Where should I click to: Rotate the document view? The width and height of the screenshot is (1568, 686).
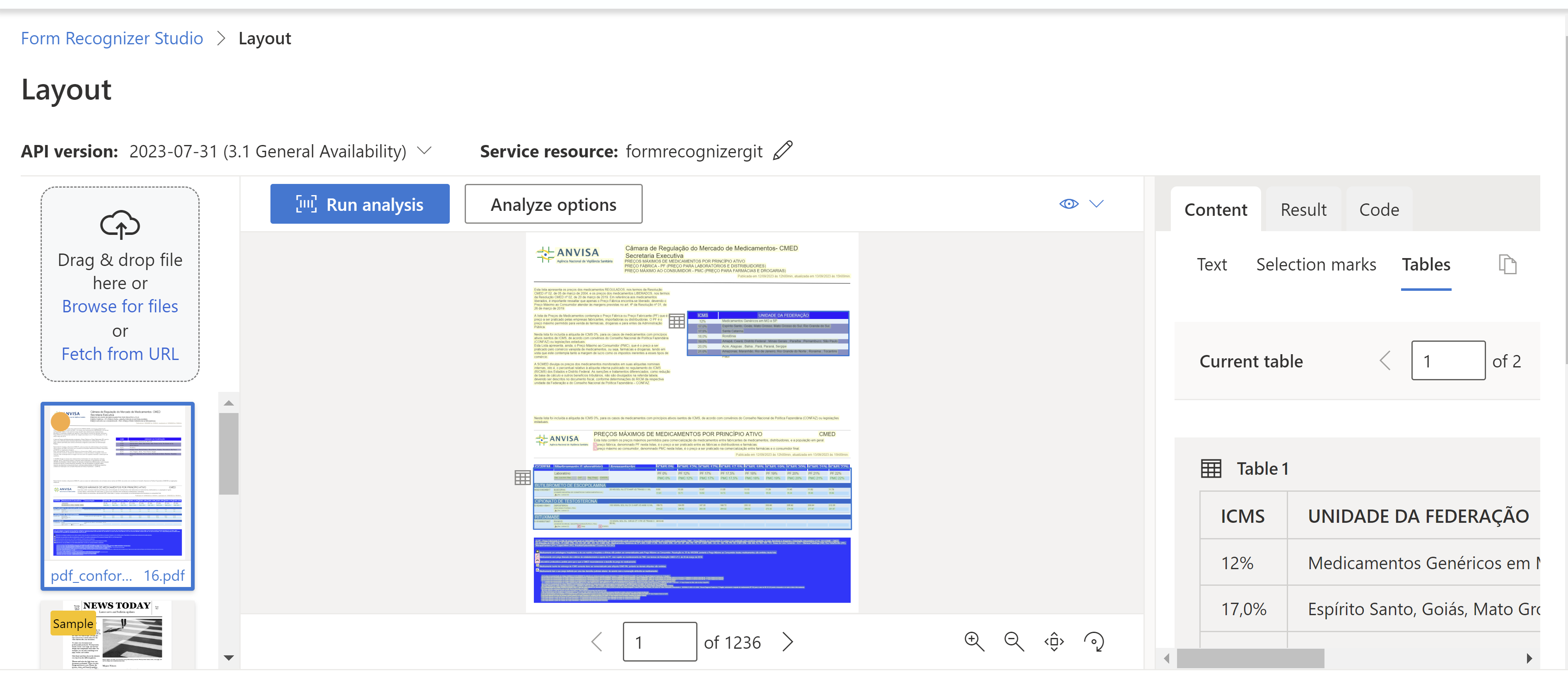pos(1094,642)
